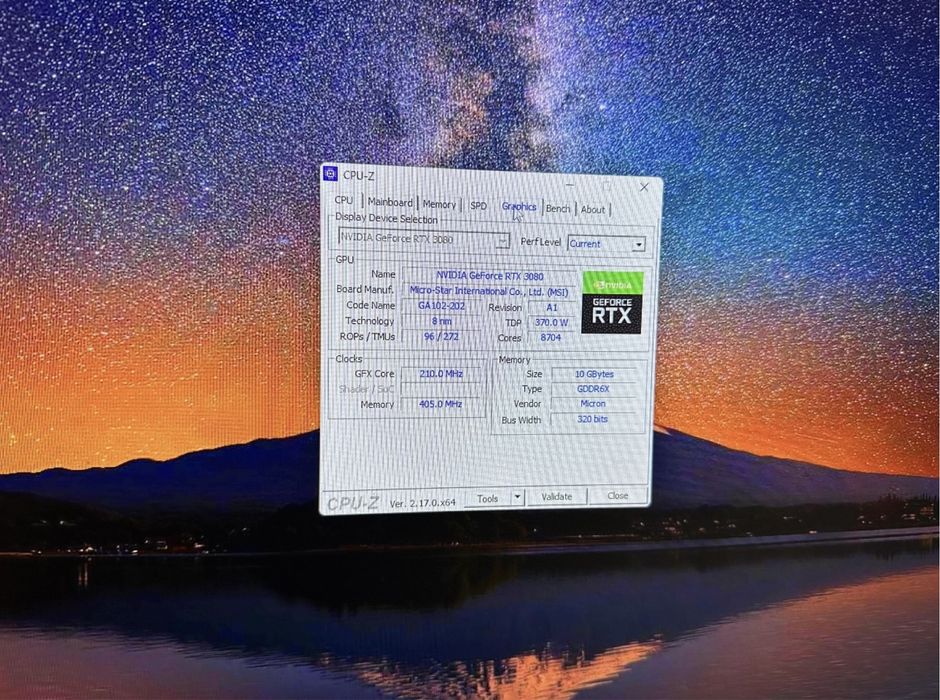Image resolution: width=940 pixels, height=700 pixels.
Task: Open the Display Device Selection dropdown
Action: click(x=424, y=239)
